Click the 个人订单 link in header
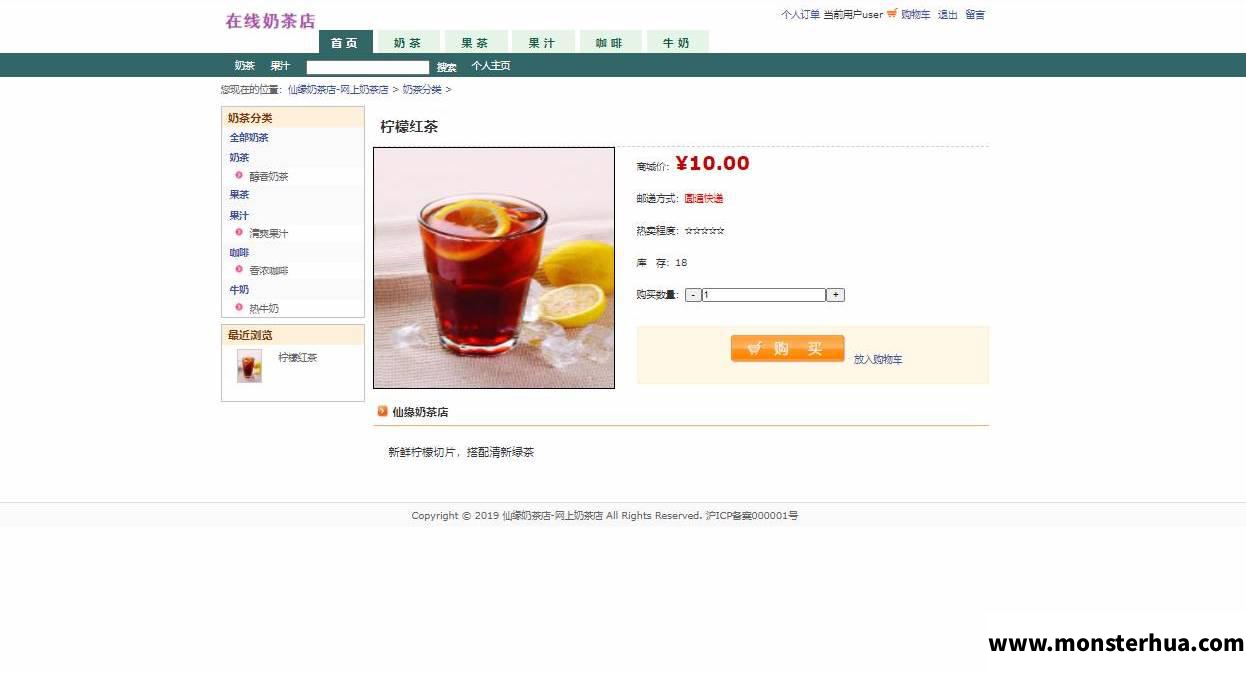Viewport: 1246px width, 673px height. click(800, 14)
